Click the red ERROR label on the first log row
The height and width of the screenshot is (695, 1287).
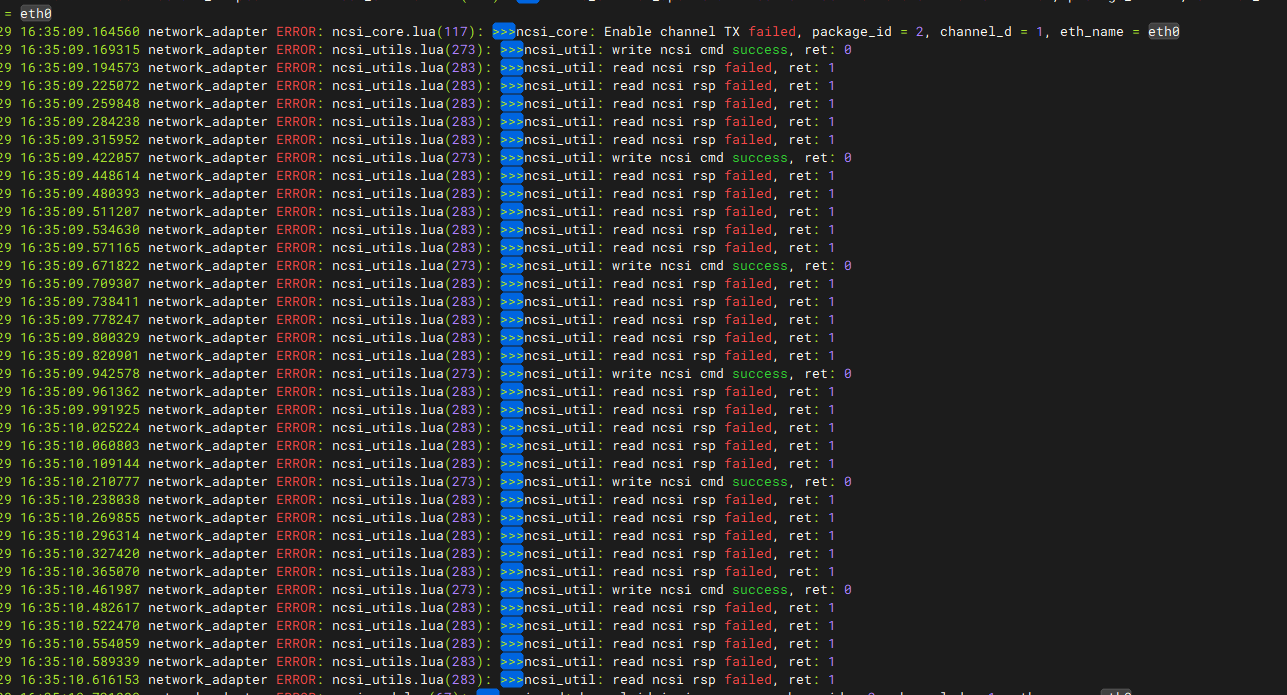[296, 31]
